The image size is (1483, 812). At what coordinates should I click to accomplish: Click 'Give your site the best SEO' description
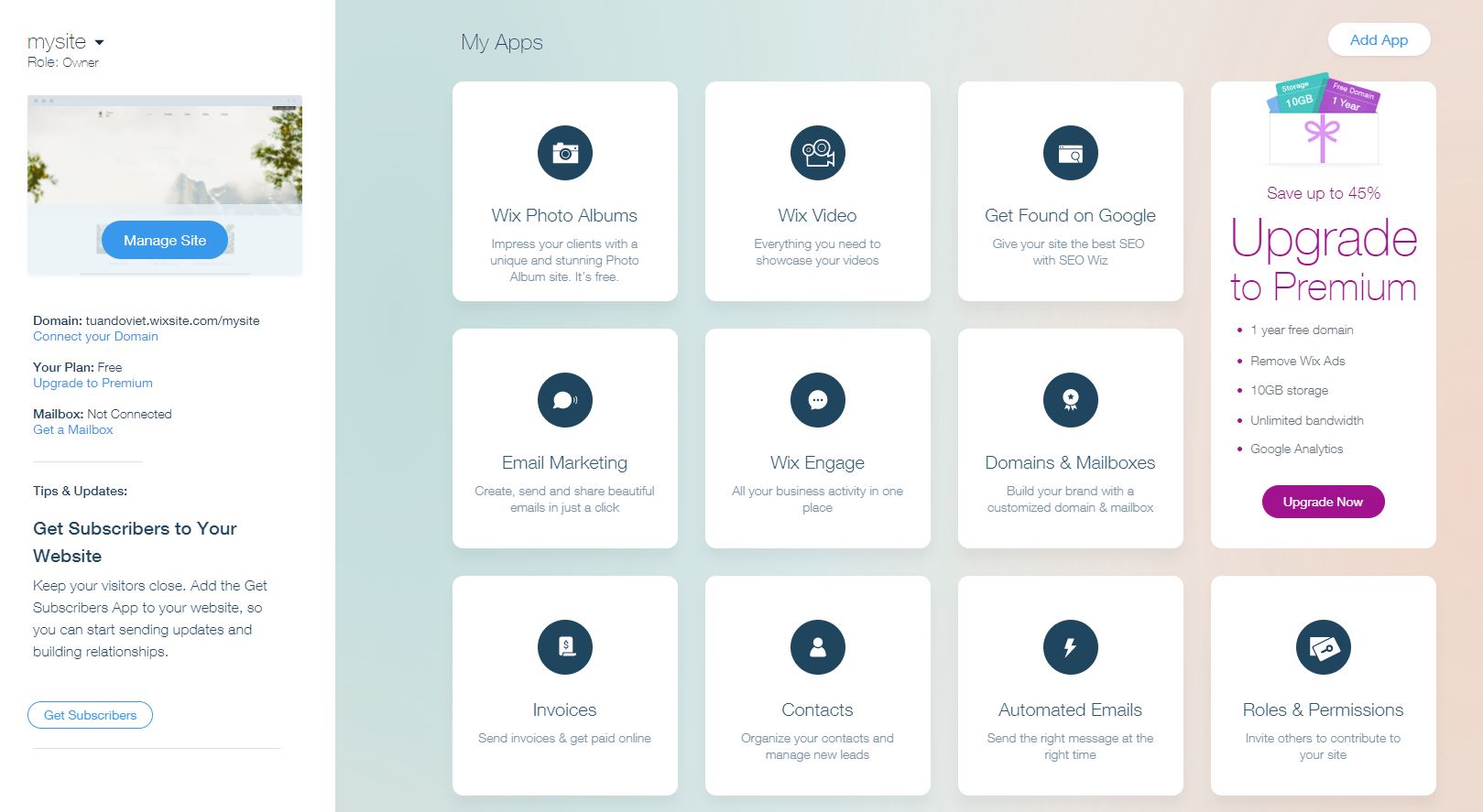coord(1070,252)
